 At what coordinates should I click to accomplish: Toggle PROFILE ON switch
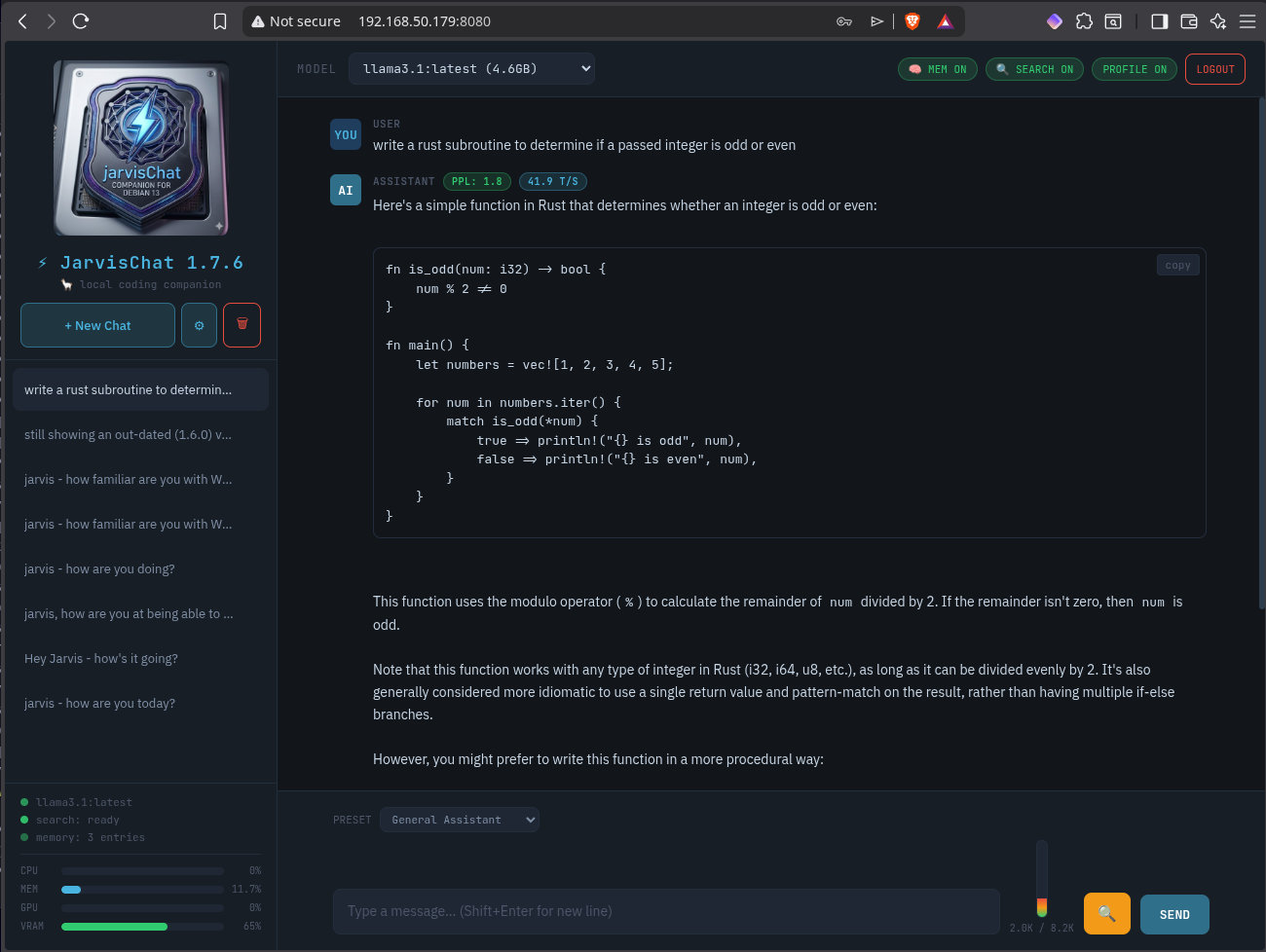point(1135,69)
